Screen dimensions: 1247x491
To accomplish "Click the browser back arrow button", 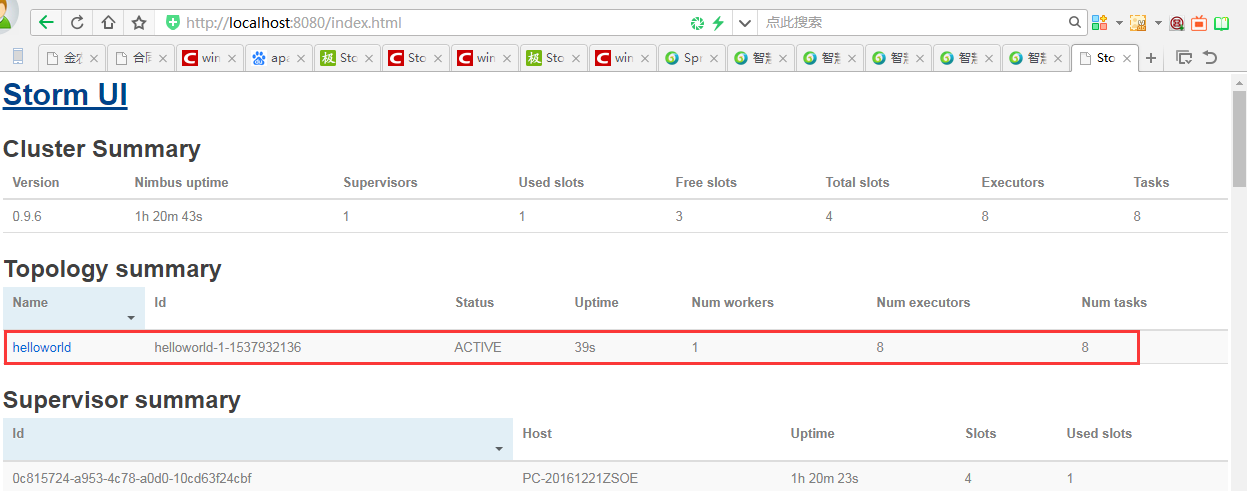I will click(46, 22).
